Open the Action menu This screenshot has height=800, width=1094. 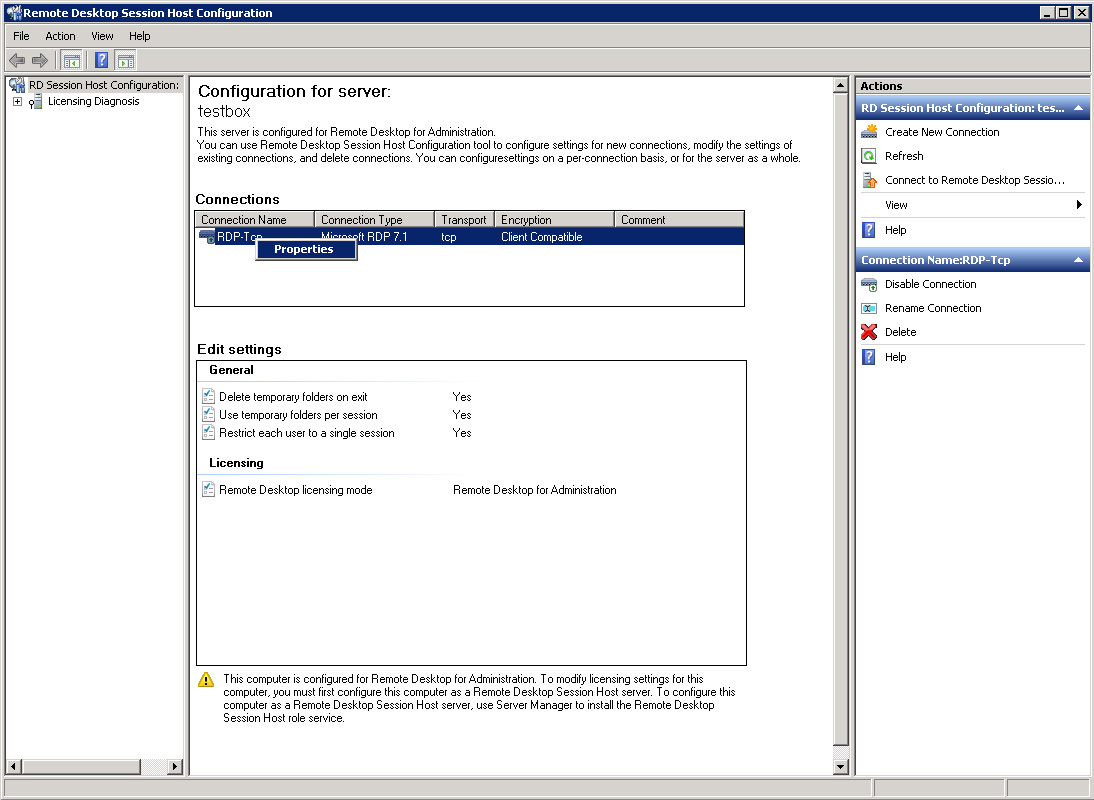[60, 36]
